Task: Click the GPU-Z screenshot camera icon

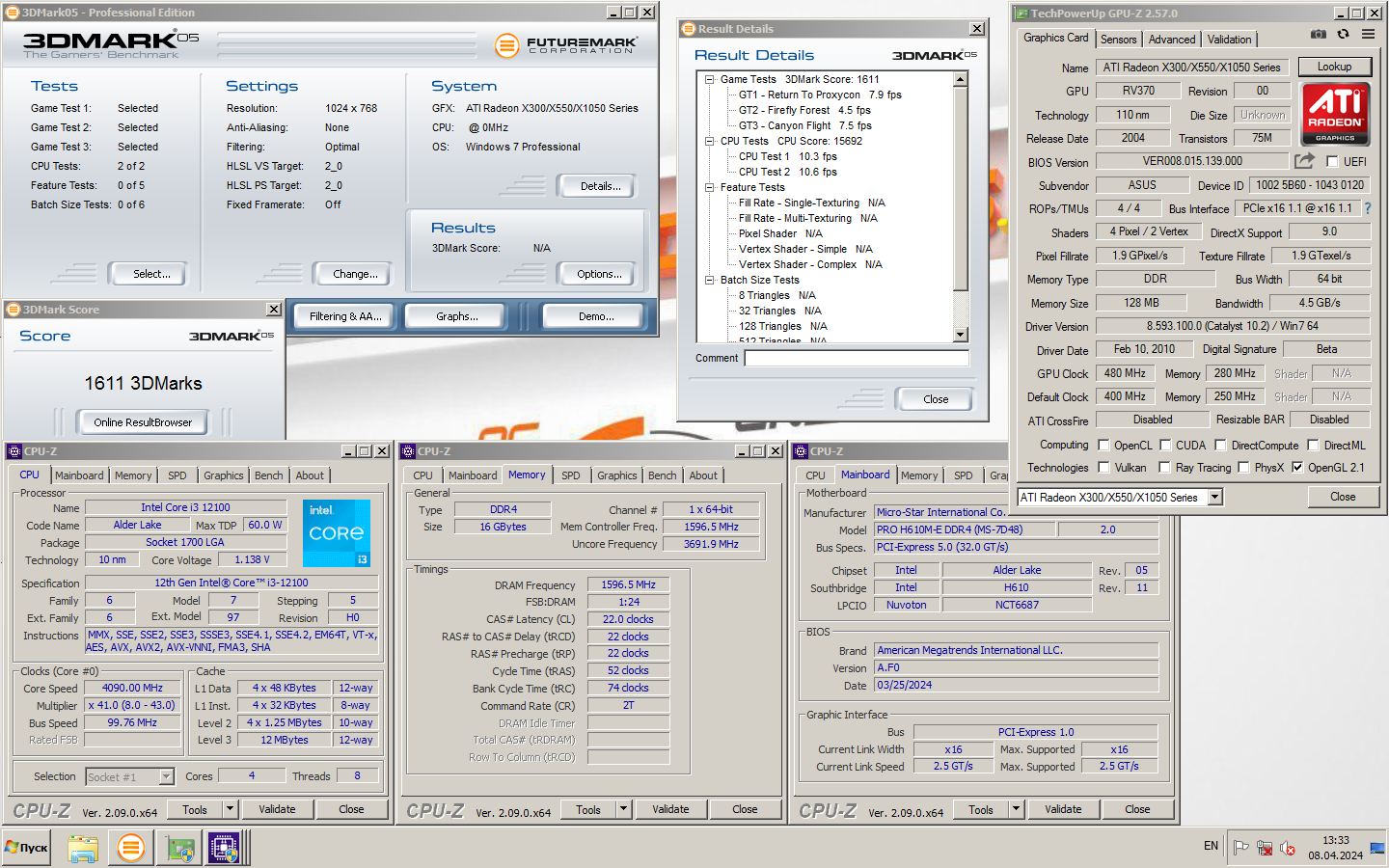Action: tap(1318, 34)
